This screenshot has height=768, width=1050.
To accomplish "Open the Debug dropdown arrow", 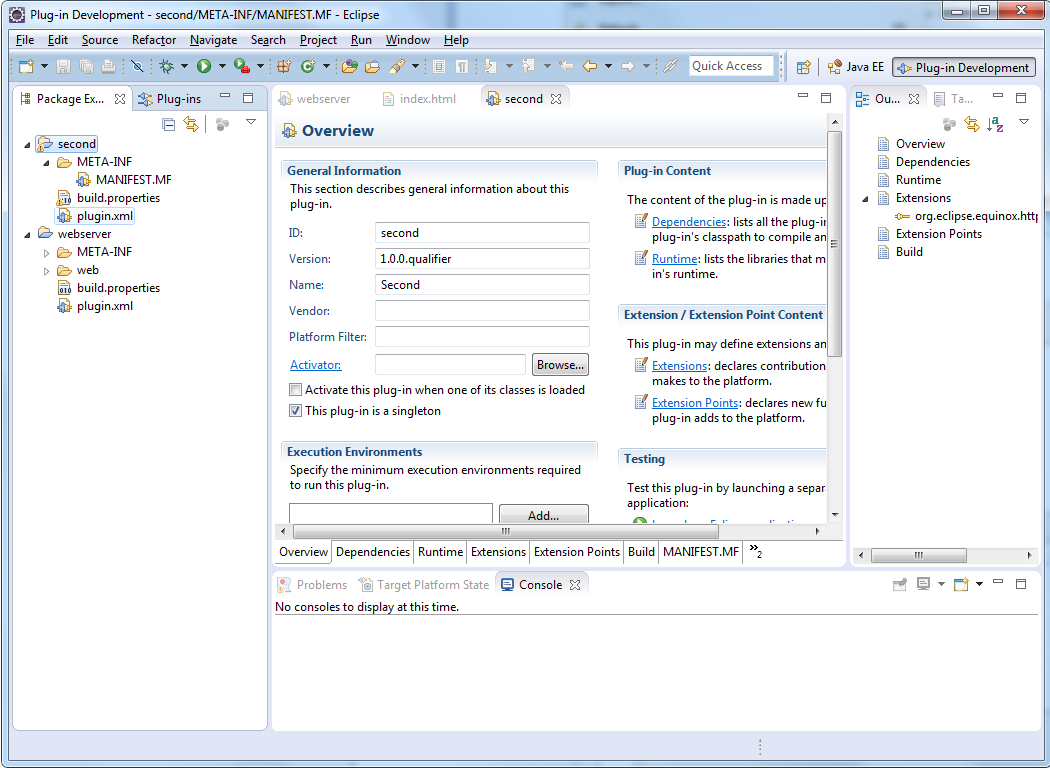I will tap(184, 66).
